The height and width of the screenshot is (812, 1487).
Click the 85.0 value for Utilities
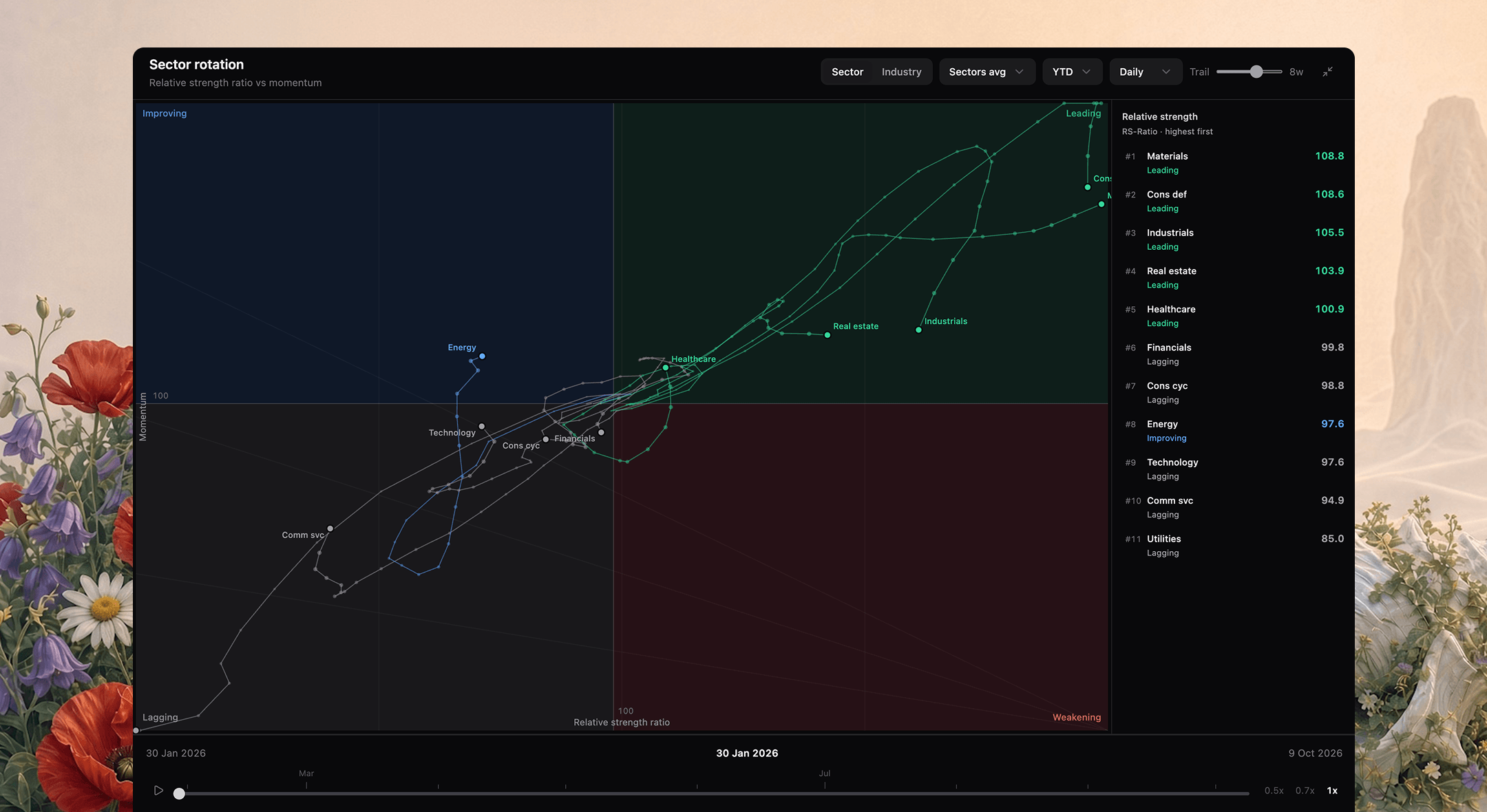click(1332, 539)
